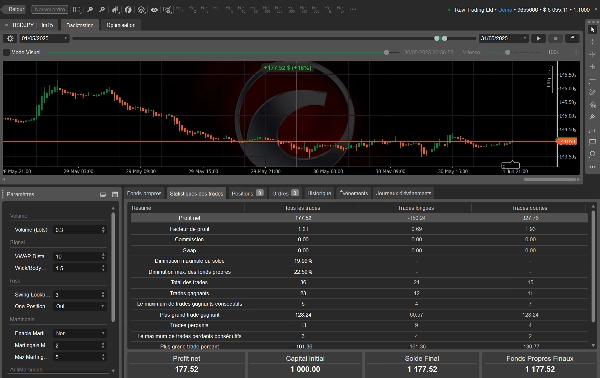Click the visual mode progress slider handle
Image resolution: width=600 pixels, height=378 pixels.
point(386,52)
